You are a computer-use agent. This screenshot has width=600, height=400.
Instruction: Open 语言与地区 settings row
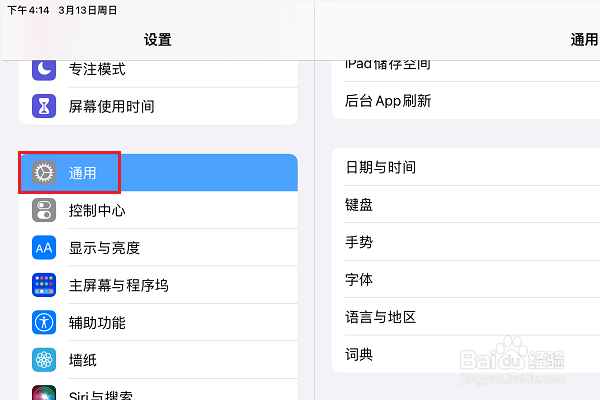coord(466,317)
